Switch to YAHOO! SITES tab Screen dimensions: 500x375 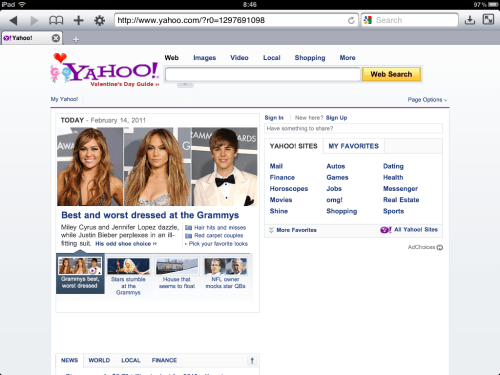tap(294, 146)
